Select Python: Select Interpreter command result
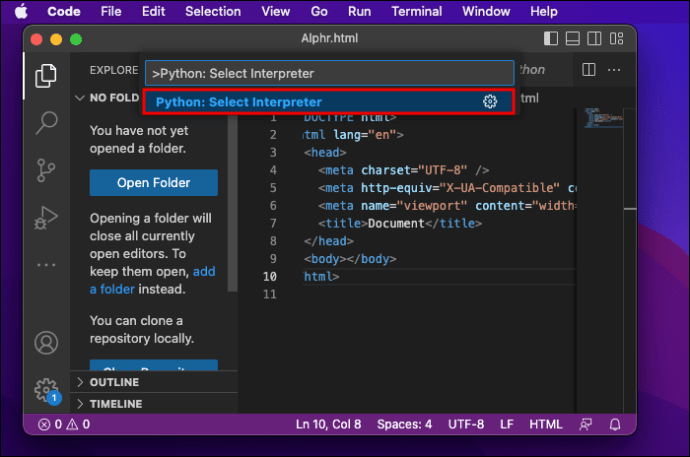The height and width of the screenshot is (457, 690). 329,102
